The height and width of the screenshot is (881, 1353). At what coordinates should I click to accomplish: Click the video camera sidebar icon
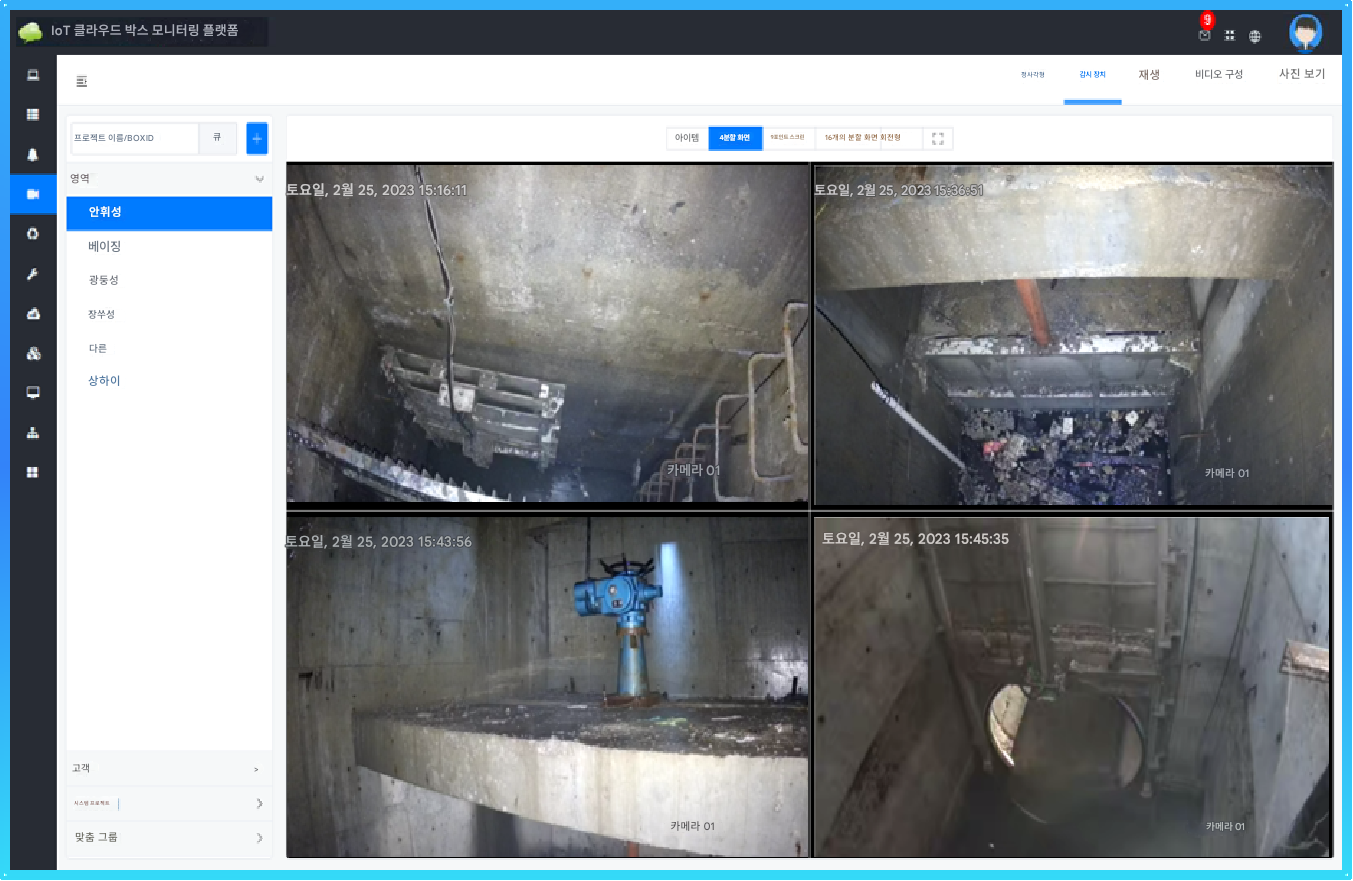coord(33,194)
